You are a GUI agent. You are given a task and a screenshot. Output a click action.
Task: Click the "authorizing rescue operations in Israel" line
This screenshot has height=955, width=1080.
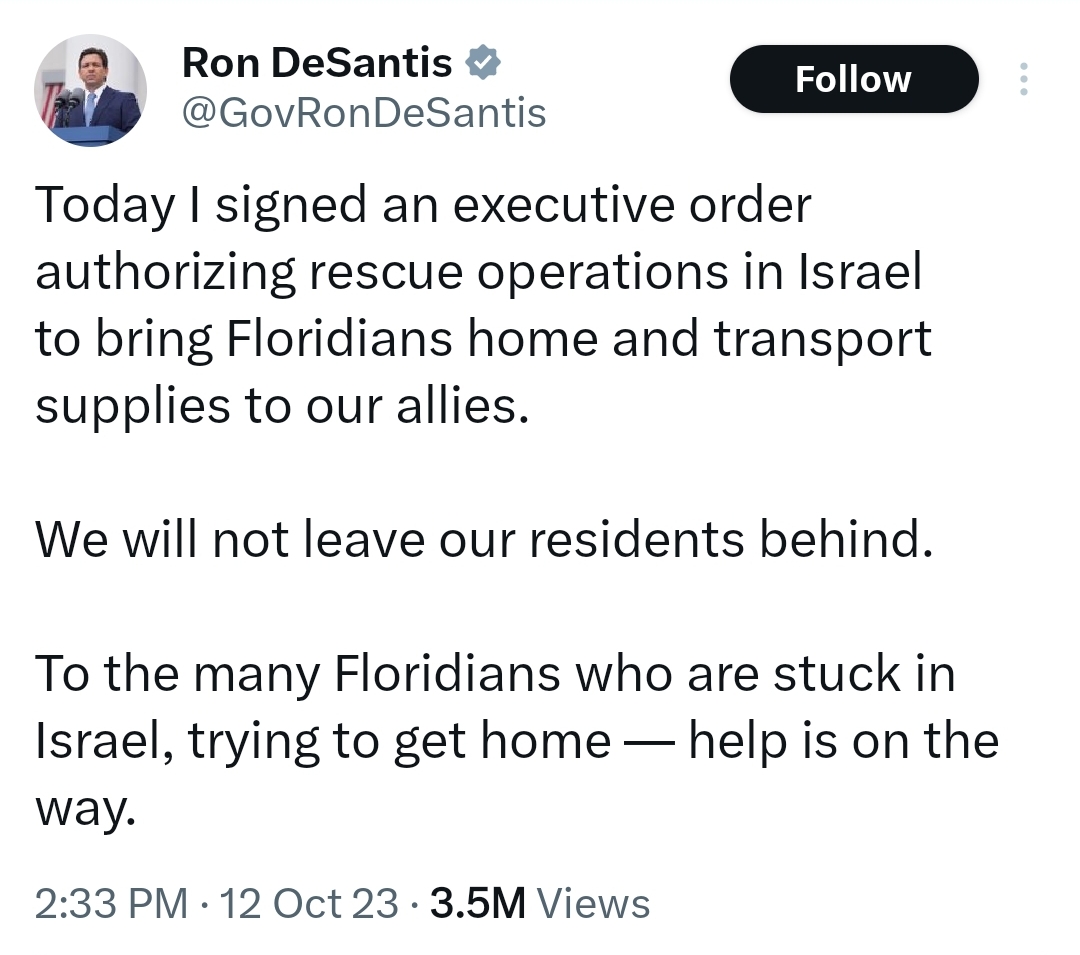(x=478, y=272)
